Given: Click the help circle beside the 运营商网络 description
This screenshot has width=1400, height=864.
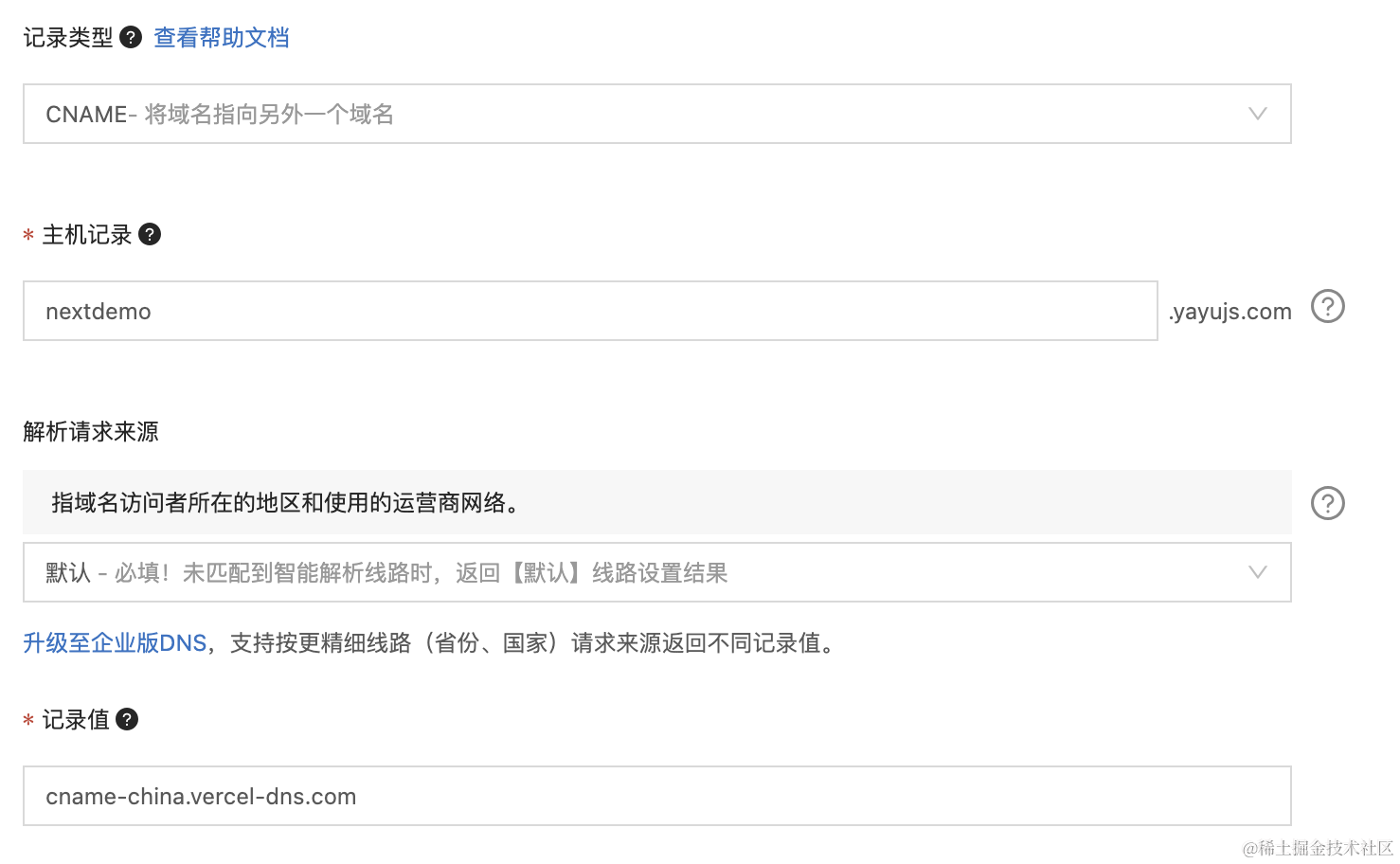Looking at the screenshot, I should tap(1327, 503).
